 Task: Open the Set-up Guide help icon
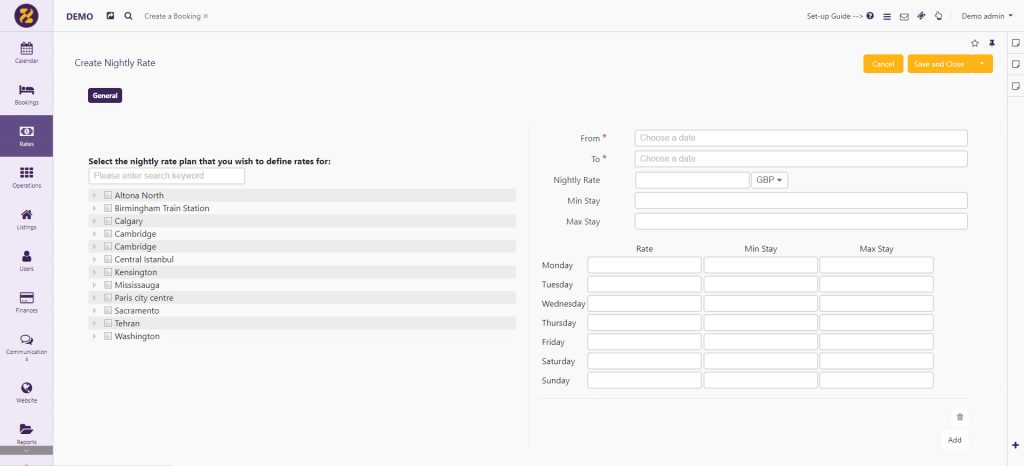(870, 16)
